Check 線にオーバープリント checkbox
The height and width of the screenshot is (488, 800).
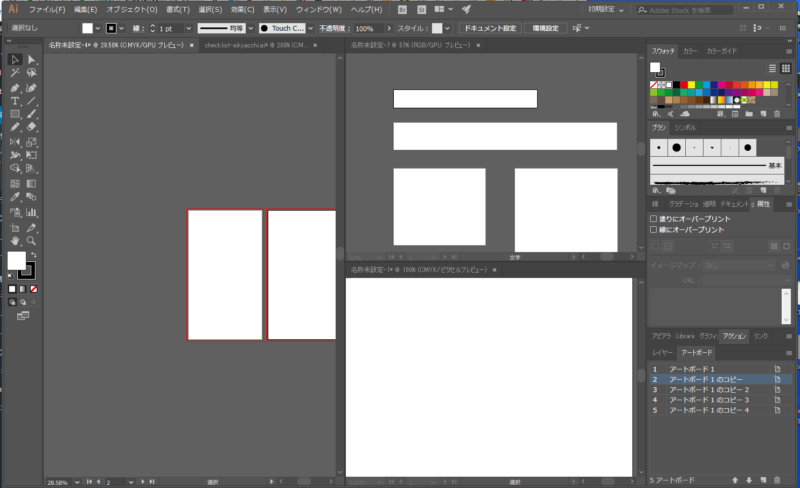(x=653, y=230)
